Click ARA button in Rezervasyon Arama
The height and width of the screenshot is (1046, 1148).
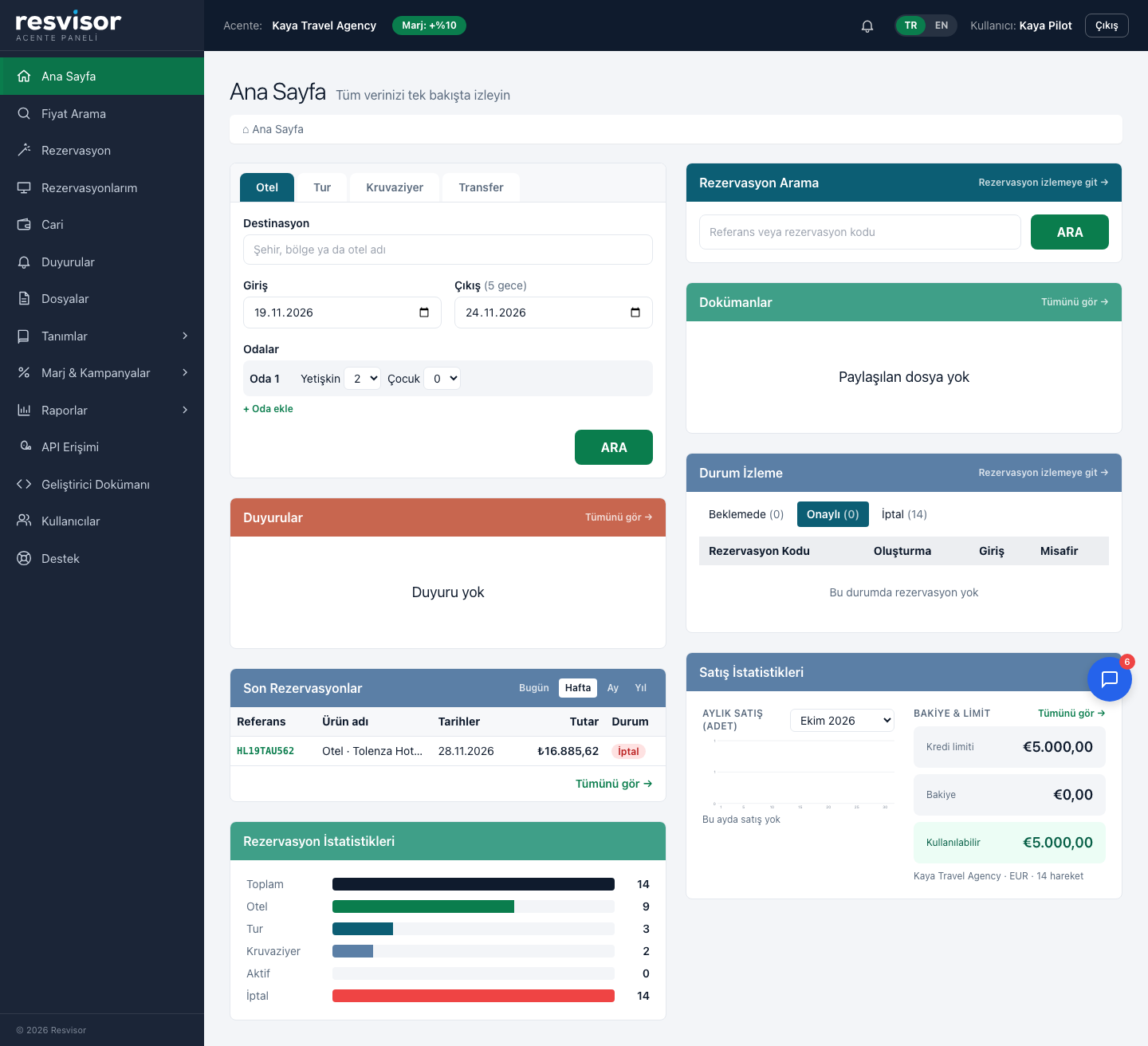[x=1070, y=232]
